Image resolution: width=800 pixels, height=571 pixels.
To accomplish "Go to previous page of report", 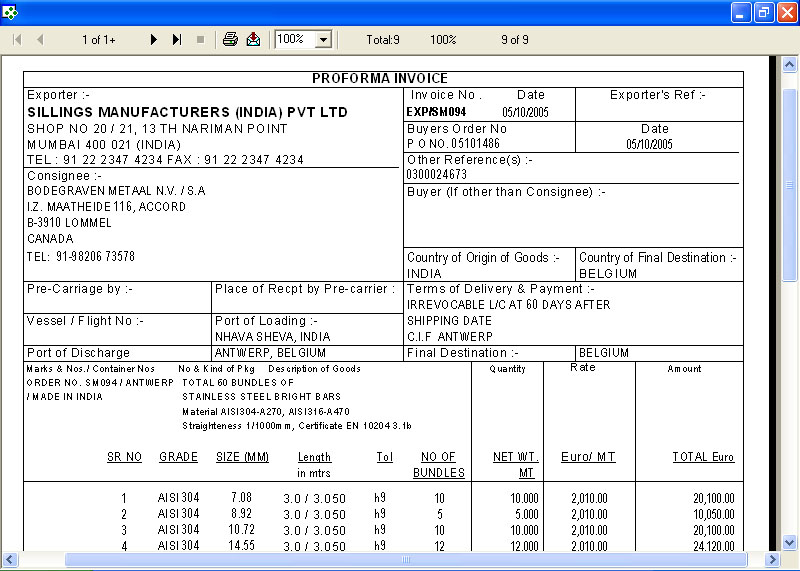I will (x=40, y=40).
